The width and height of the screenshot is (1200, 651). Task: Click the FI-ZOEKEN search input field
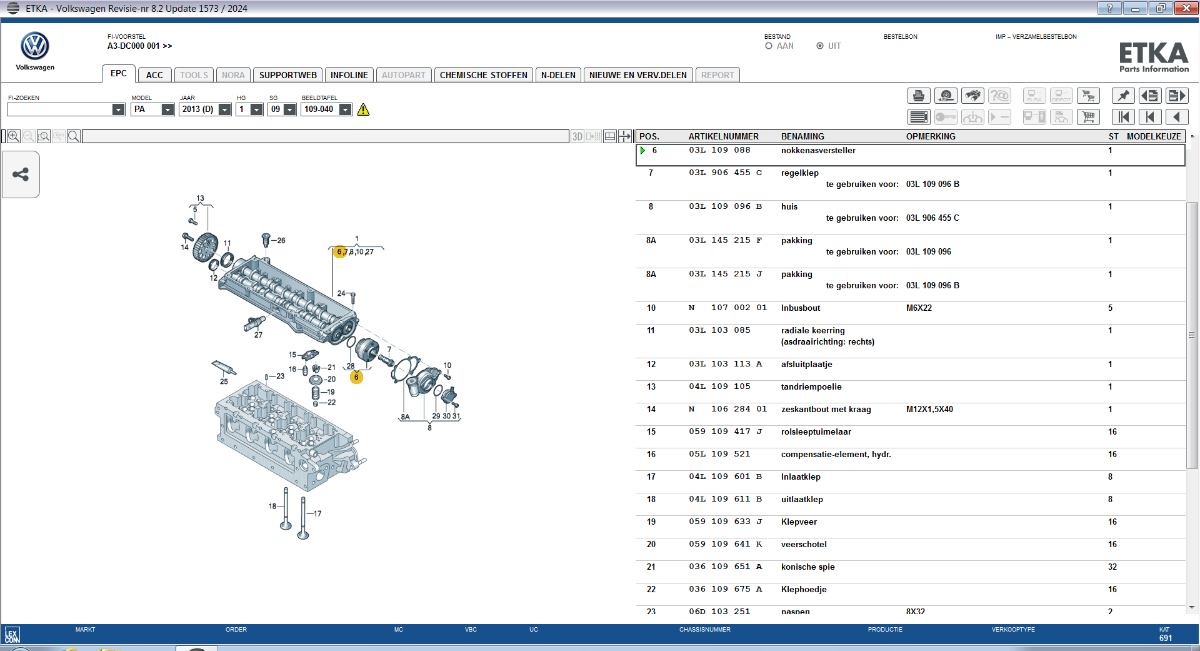(59, 110)
